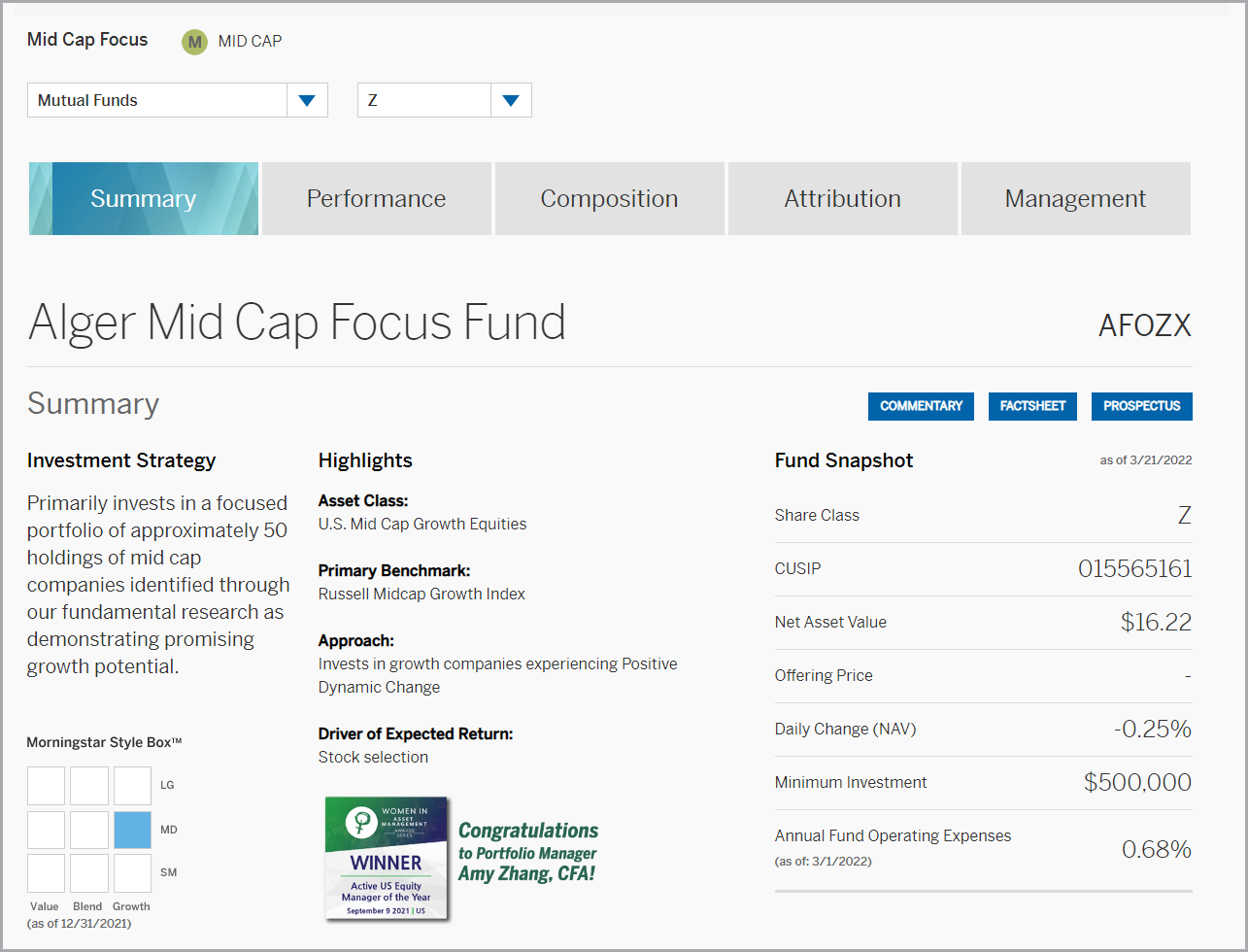Click the Russell Midcap Growth Index link
This screenshot has width=1248, height=952.
422,594
